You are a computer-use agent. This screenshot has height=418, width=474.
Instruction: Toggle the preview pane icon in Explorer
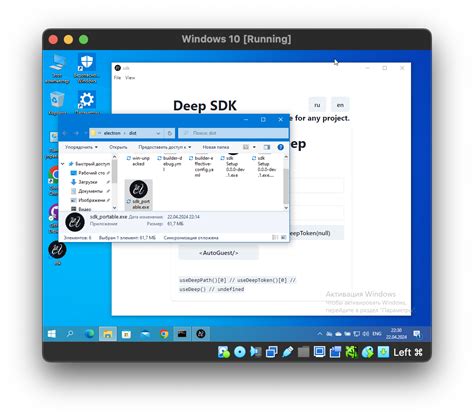click(267, 147)
